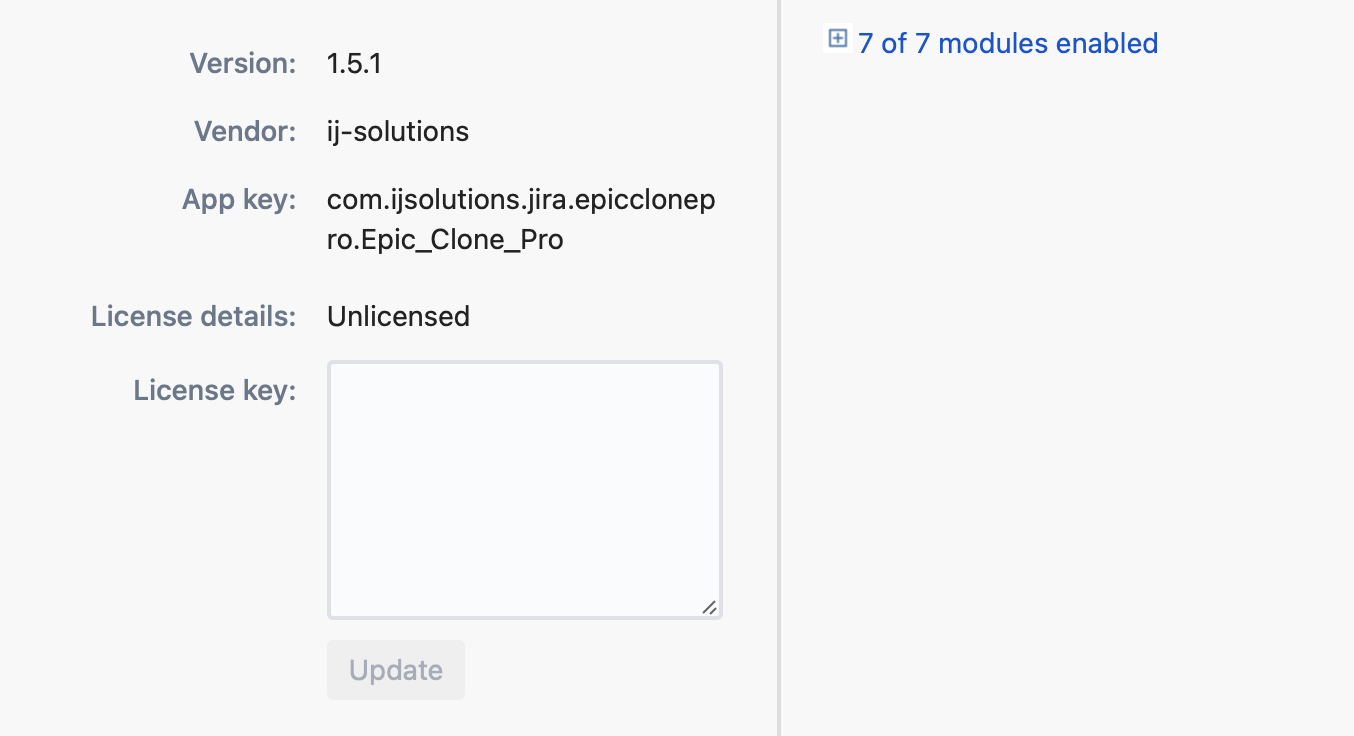Viewport: 1354px width, 736px height.
Task: Click the bottom border of License key box
Action: (x=524, y=618)
